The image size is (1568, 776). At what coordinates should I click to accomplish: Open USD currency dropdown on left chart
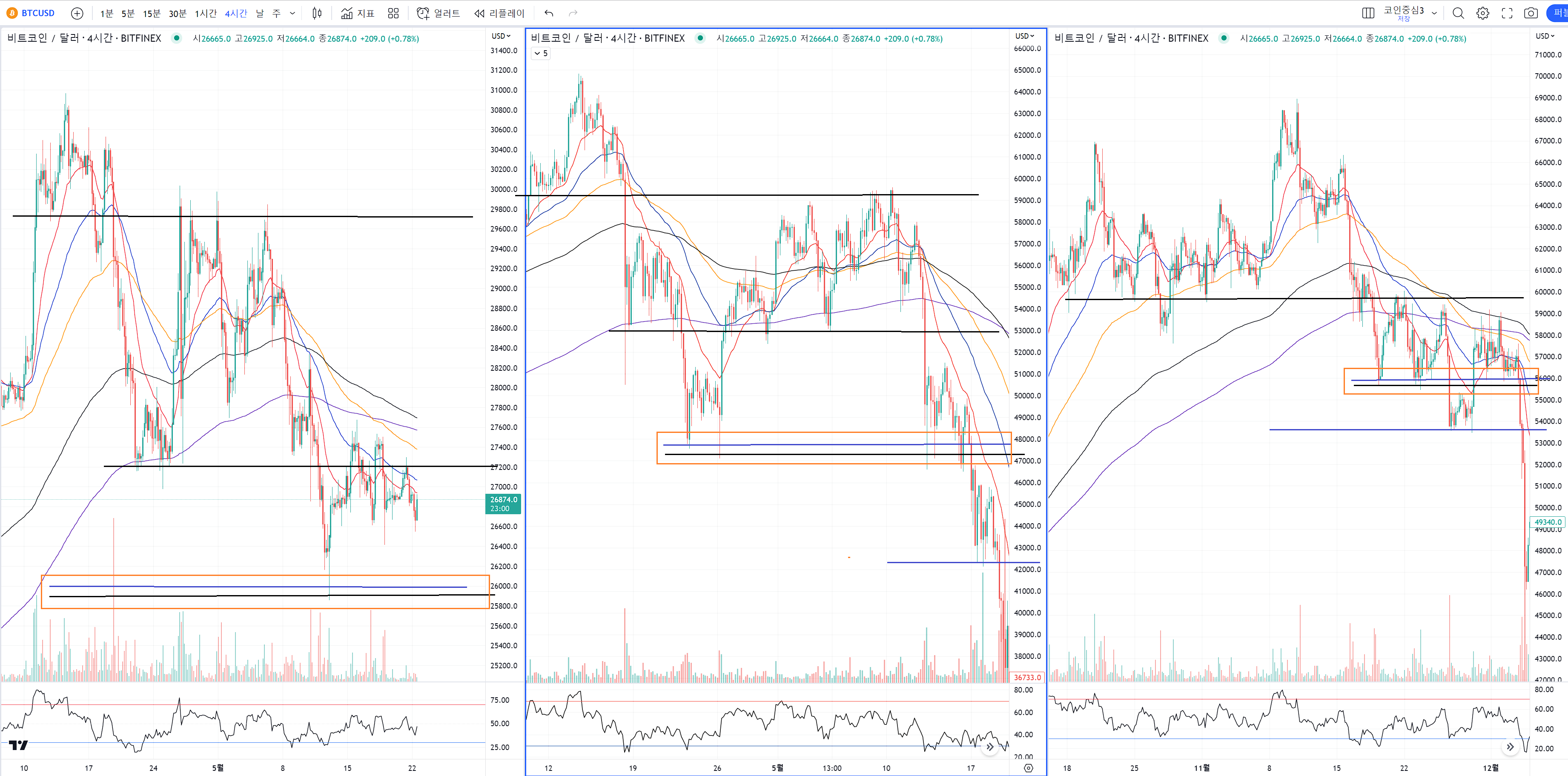(501, 36)
